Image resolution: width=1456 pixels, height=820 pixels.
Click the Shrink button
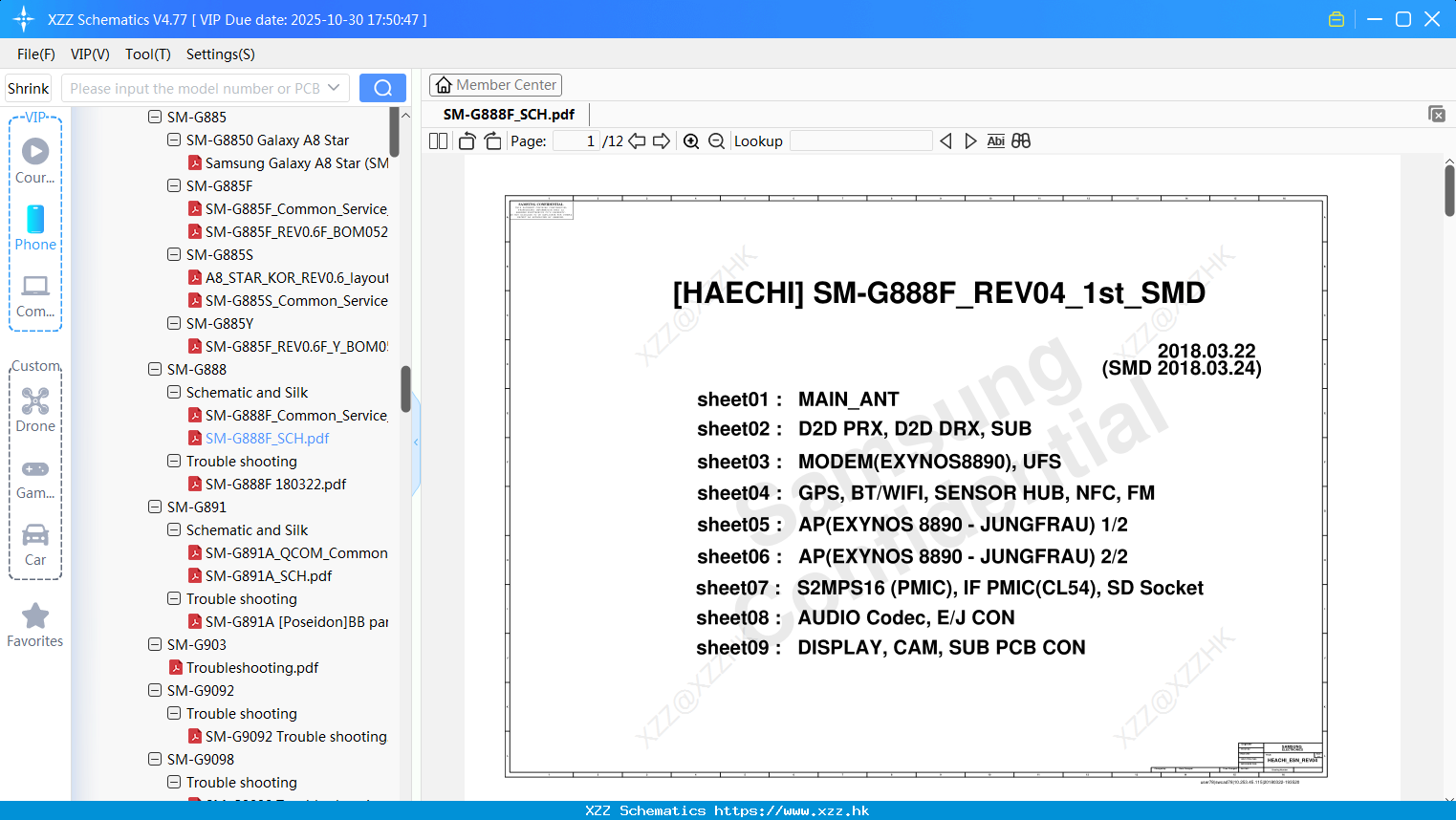click(28, 88)
